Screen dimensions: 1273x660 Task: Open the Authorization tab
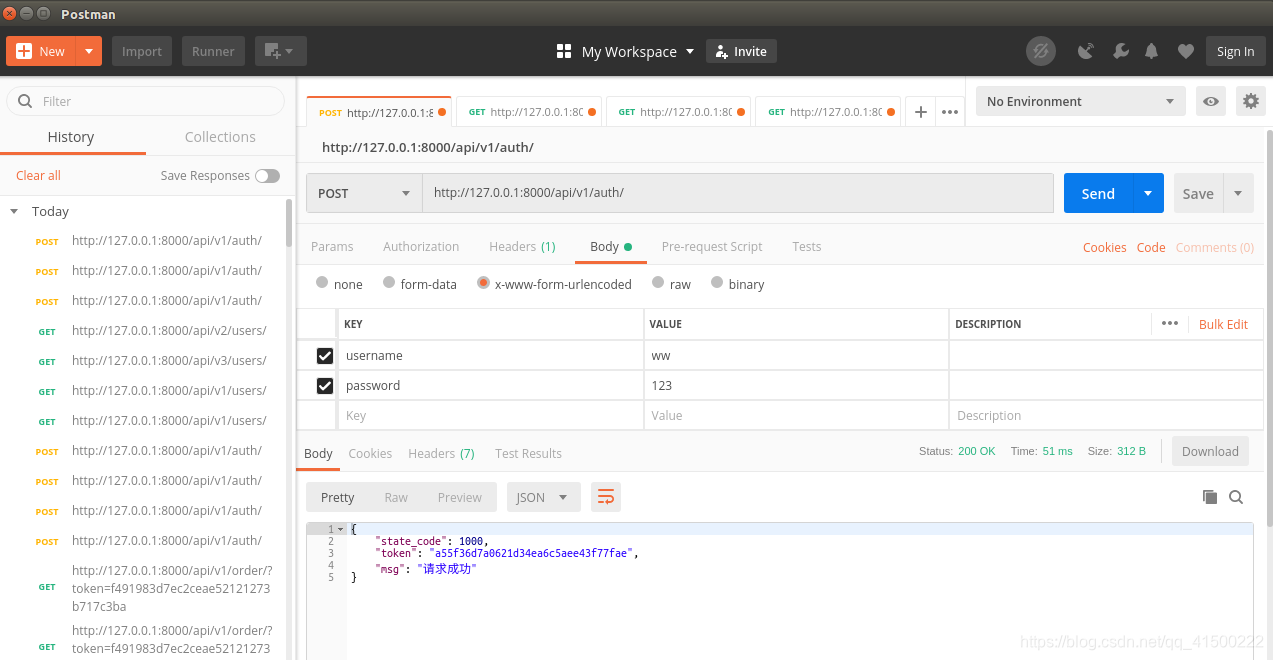point(421,246)
